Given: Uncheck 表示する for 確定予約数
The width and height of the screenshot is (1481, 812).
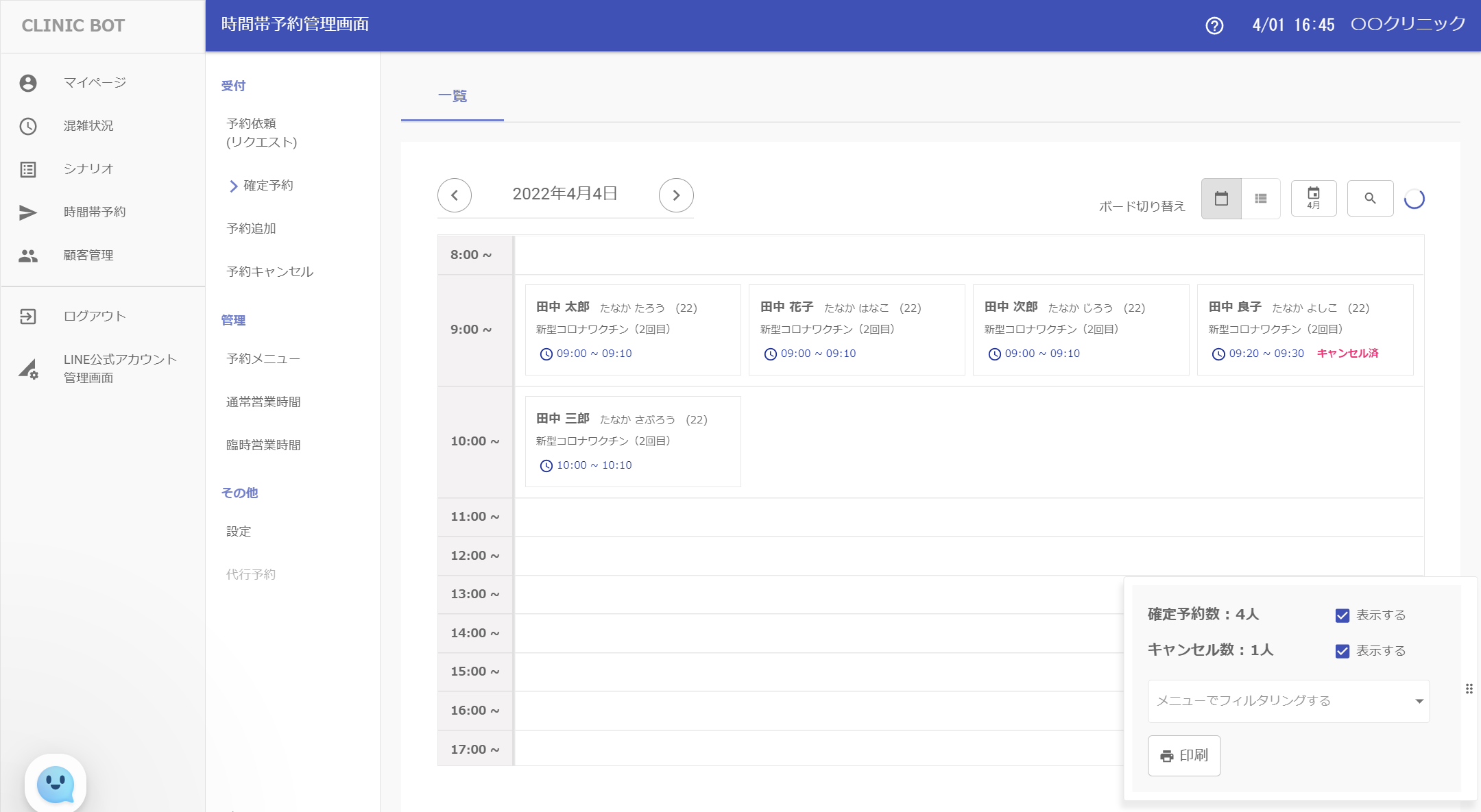Looking at the screenshot, I should [1342, 615].
